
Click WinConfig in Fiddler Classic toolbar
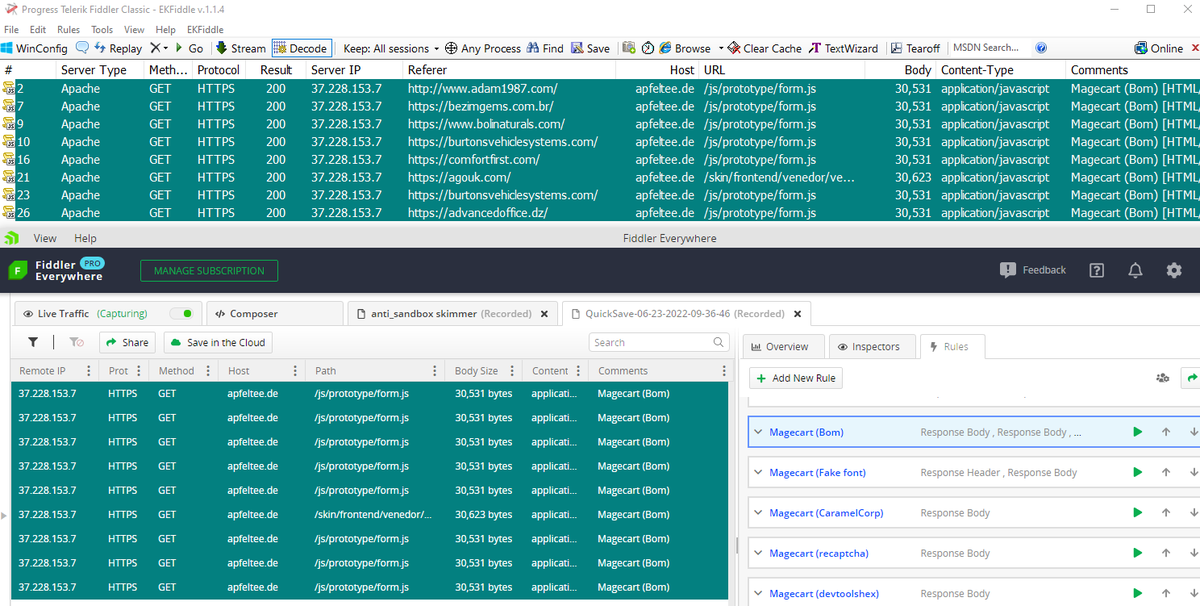click(35, 48)
